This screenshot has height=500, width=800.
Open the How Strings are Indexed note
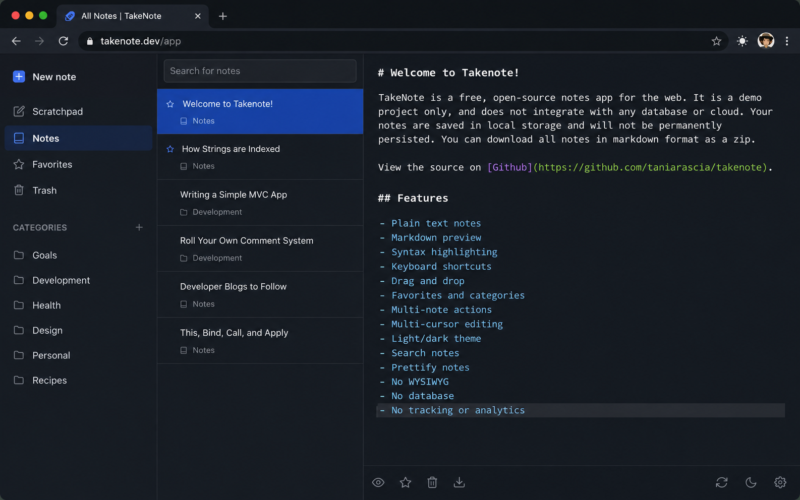260,157
